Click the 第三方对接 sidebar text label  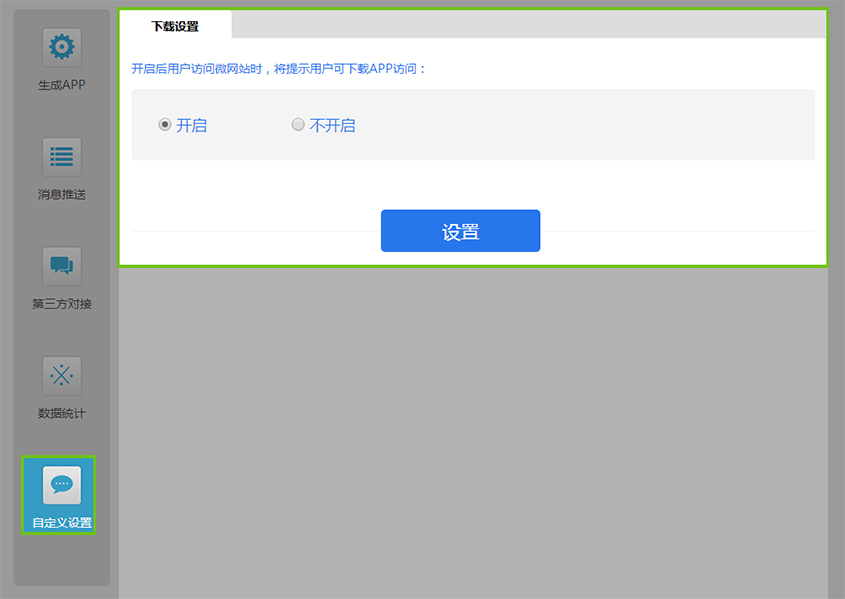[62, 304]
